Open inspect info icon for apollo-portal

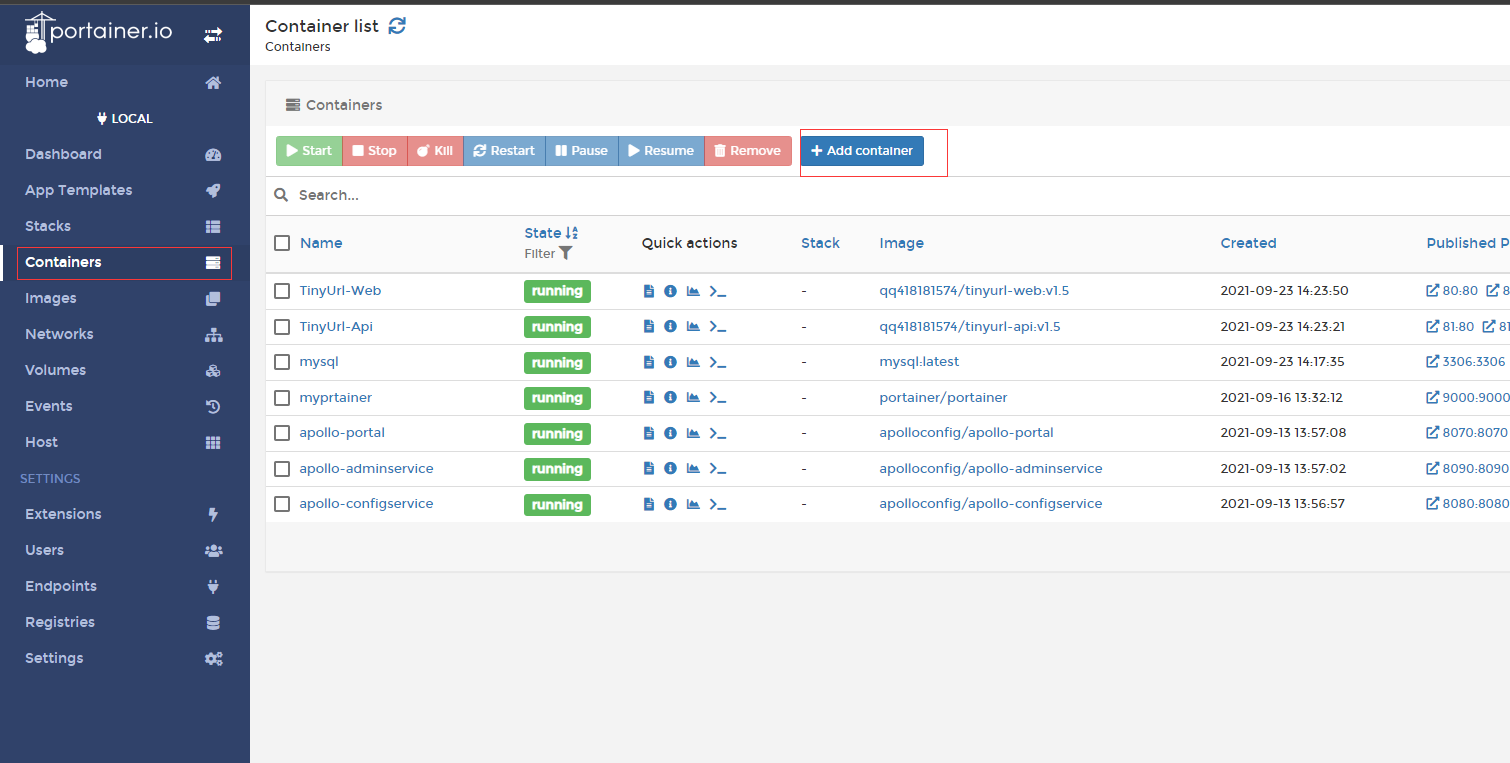(x=670, y=433)
